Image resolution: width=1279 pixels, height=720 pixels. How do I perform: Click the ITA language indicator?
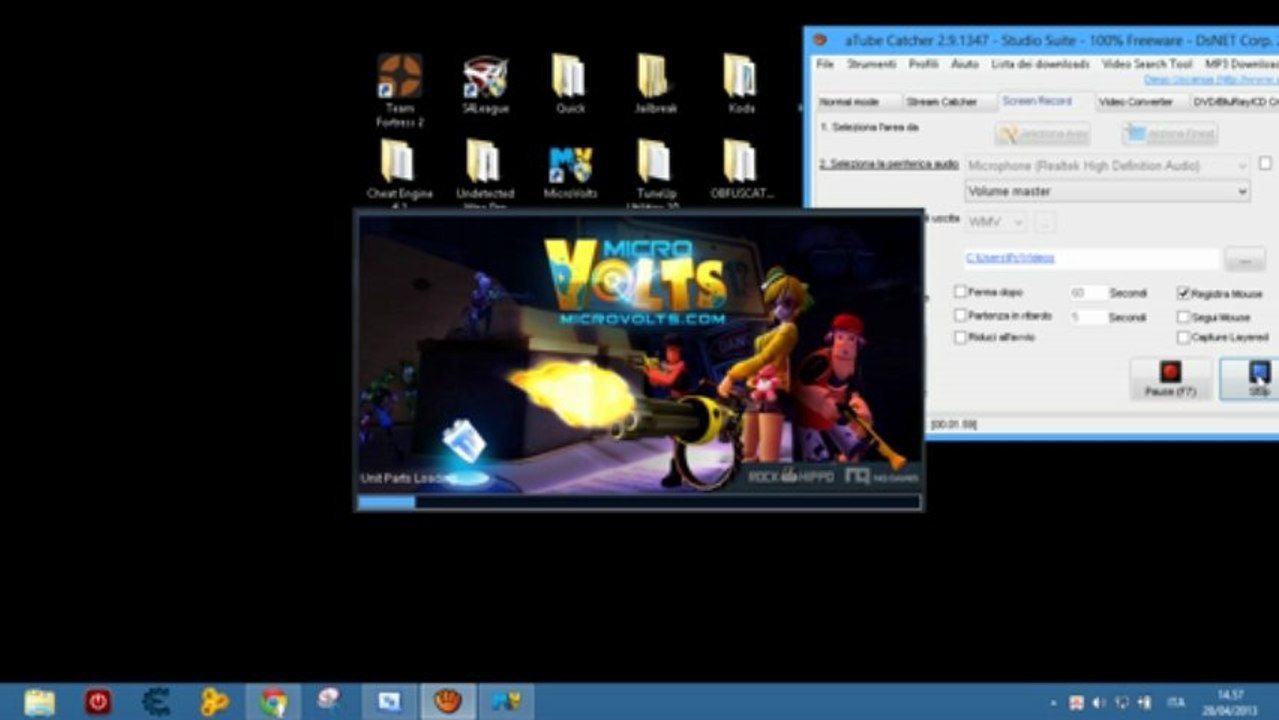click(x=1178, y=703)
